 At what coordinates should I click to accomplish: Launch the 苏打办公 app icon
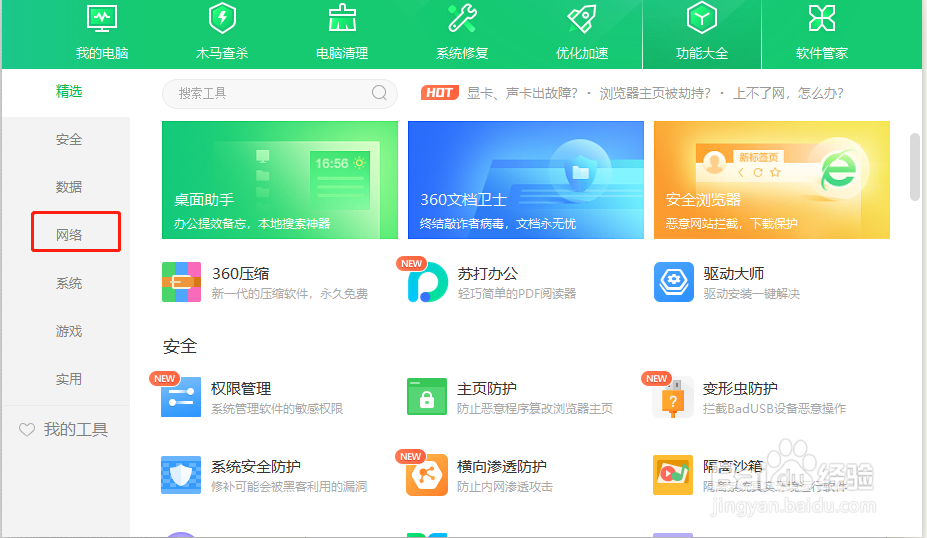(427, 282)
